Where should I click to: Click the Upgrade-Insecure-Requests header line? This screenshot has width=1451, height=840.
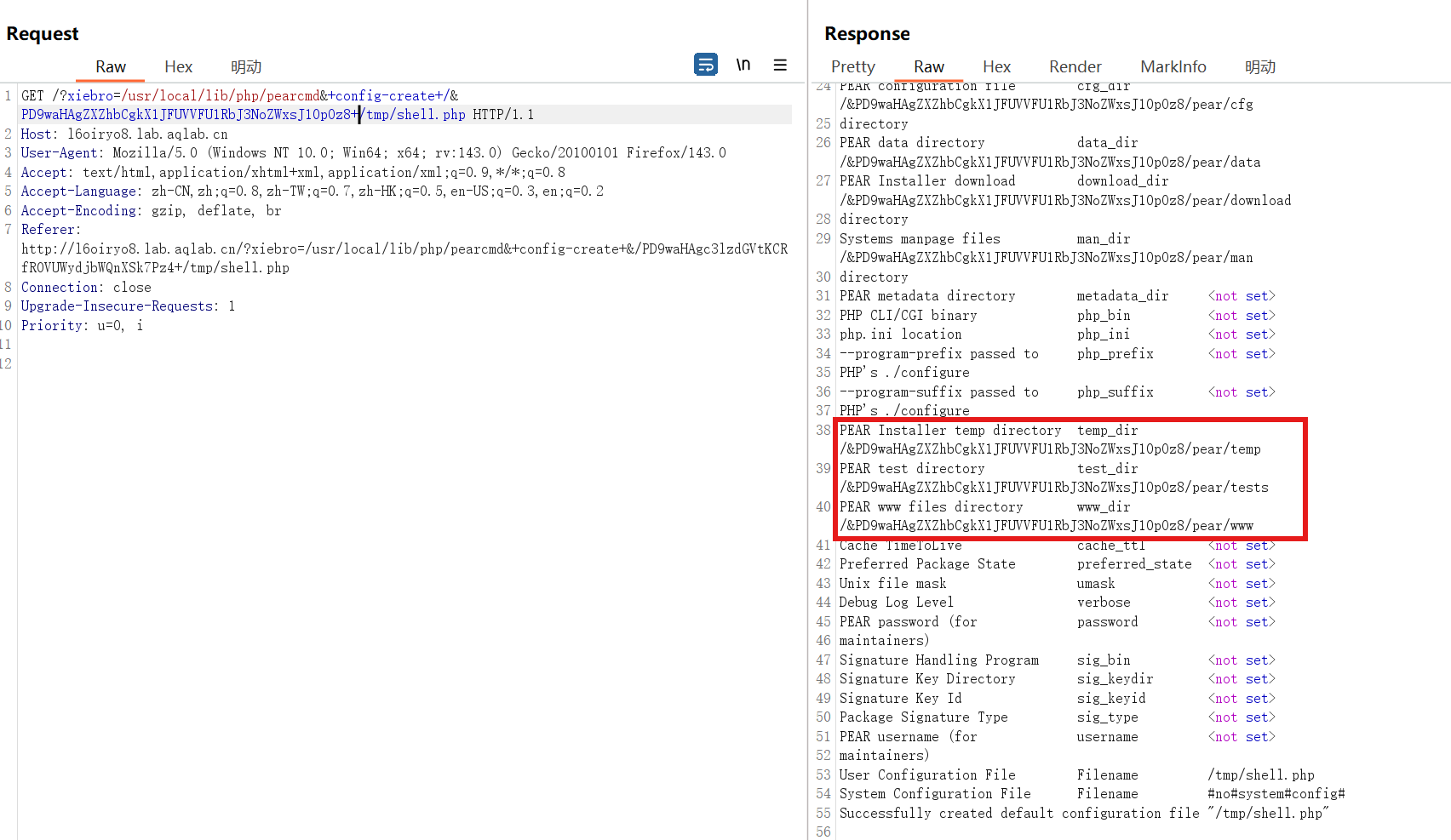tap(128, 306)
